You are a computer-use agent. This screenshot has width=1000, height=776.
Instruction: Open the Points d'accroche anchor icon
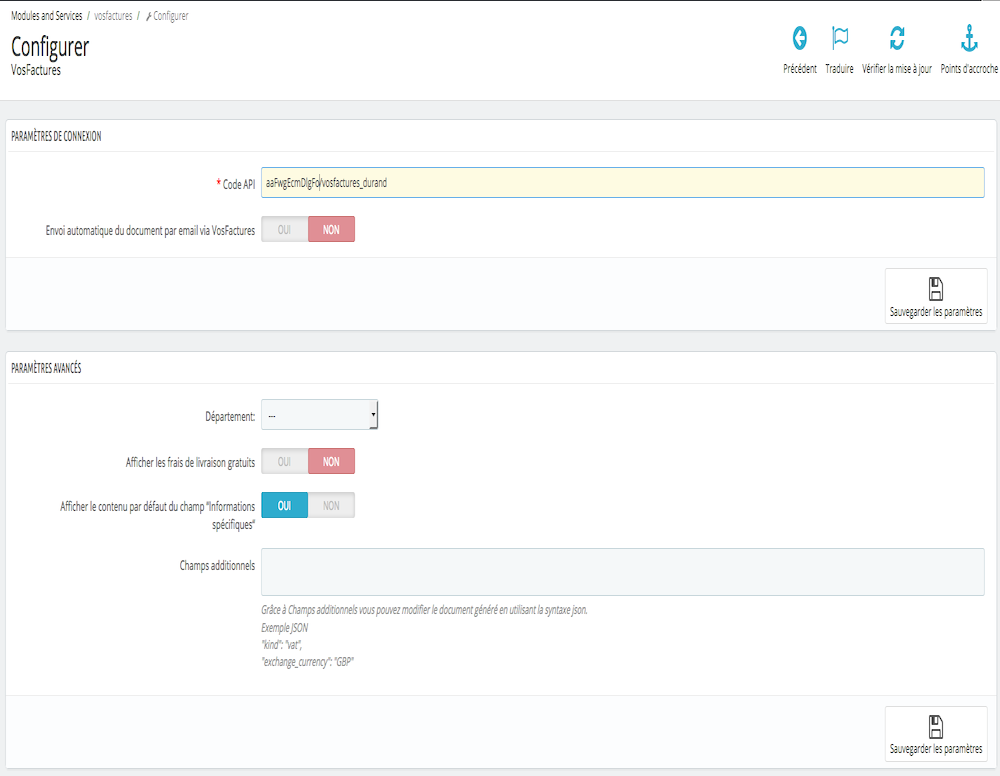coord(969,38)
